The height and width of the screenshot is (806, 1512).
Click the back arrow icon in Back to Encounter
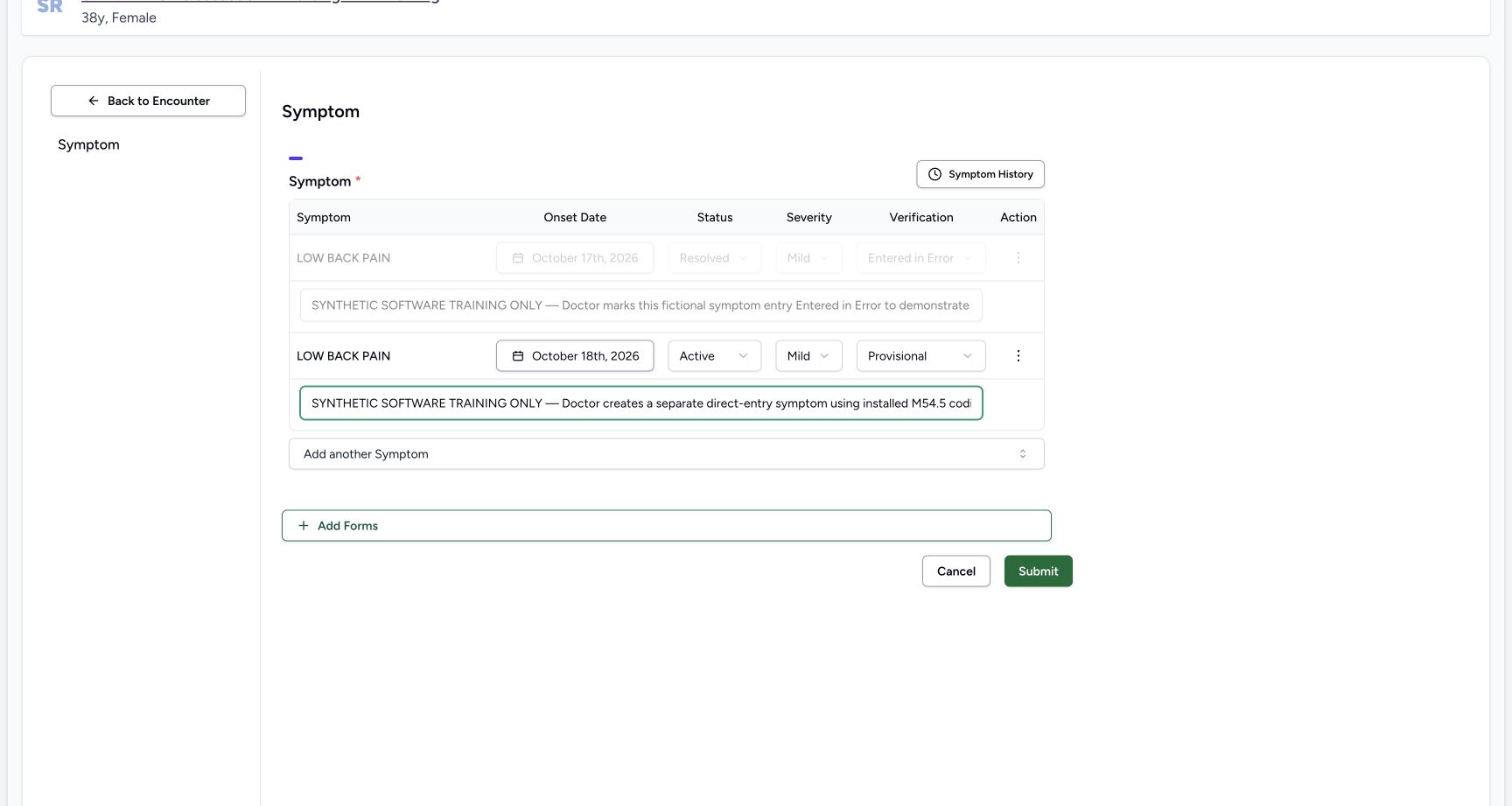(x=94, y=101)
